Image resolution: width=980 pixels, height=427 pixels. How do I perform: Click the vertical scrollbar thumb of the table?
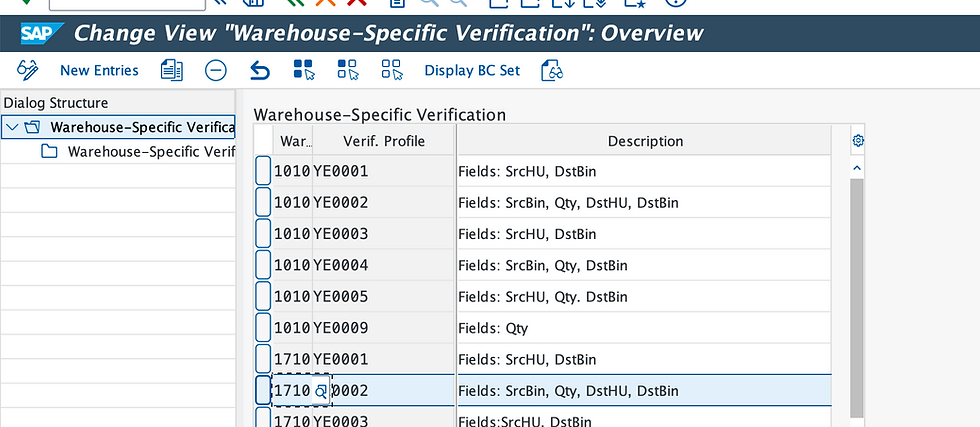tap(857, 298)
